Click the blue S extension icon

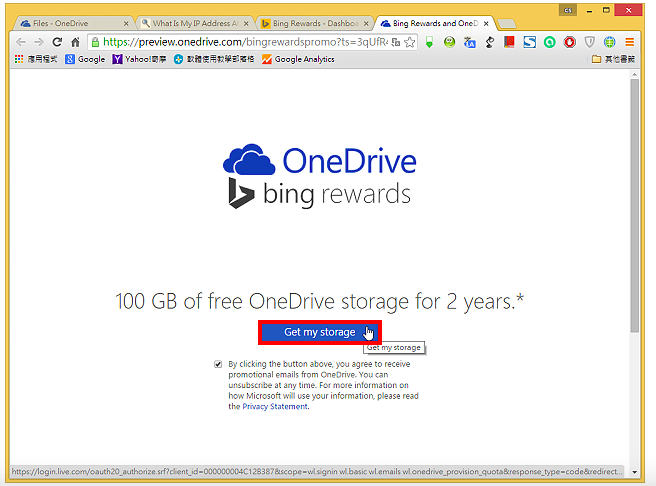530,42
